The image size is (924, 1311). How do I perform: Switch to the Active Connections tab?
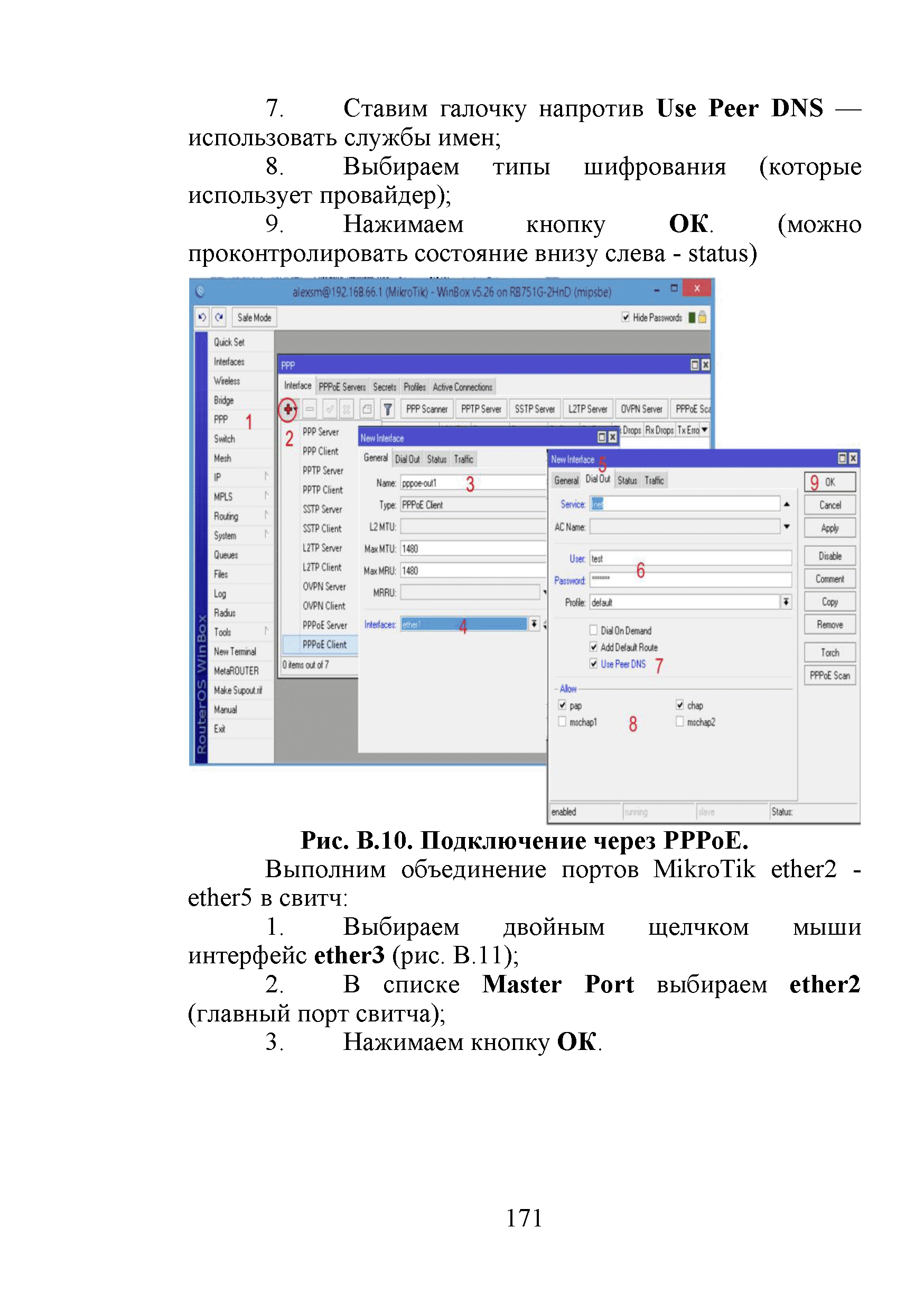(x=463, y=387)
